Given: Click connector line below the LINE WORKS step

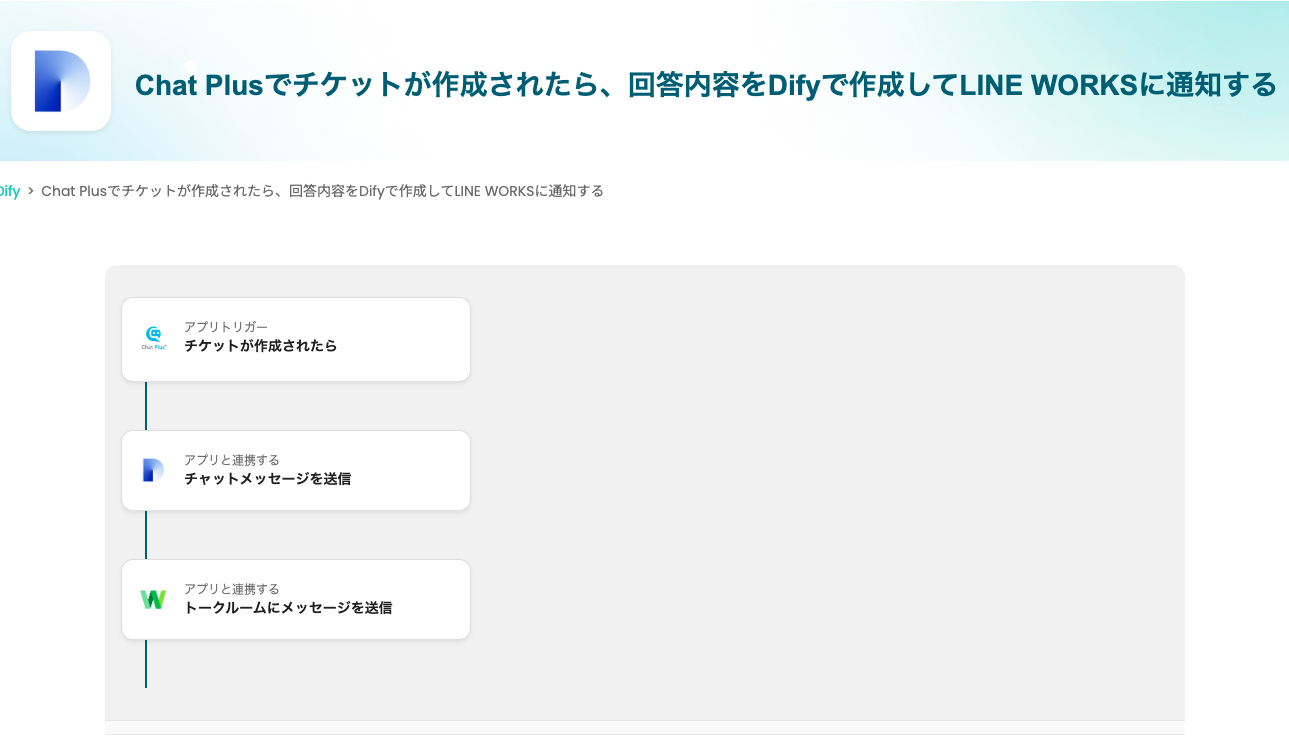Looking at the screenshot, I should (146, 663).
